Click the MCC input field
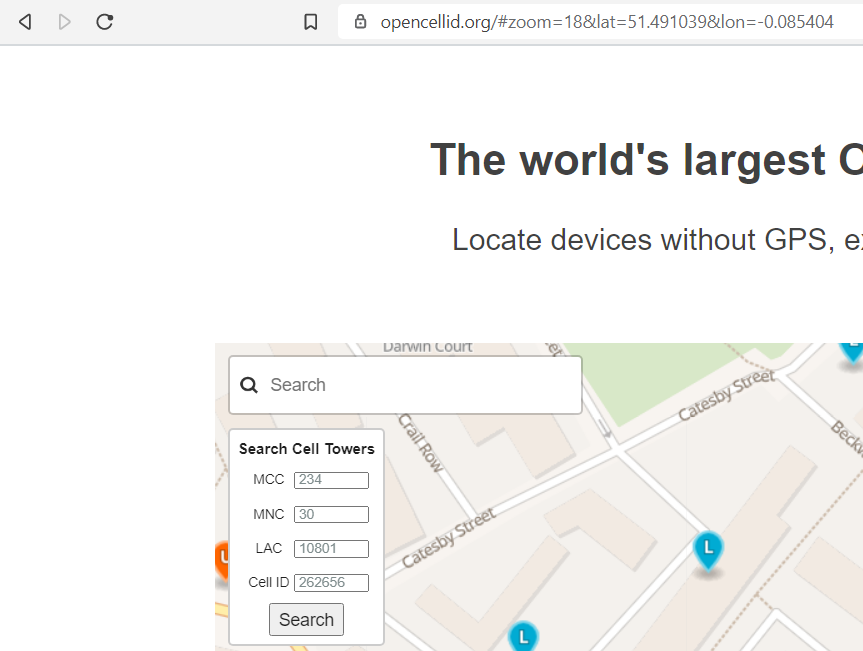The height and width of the screenshot is (651, 863). pos(331,480)
